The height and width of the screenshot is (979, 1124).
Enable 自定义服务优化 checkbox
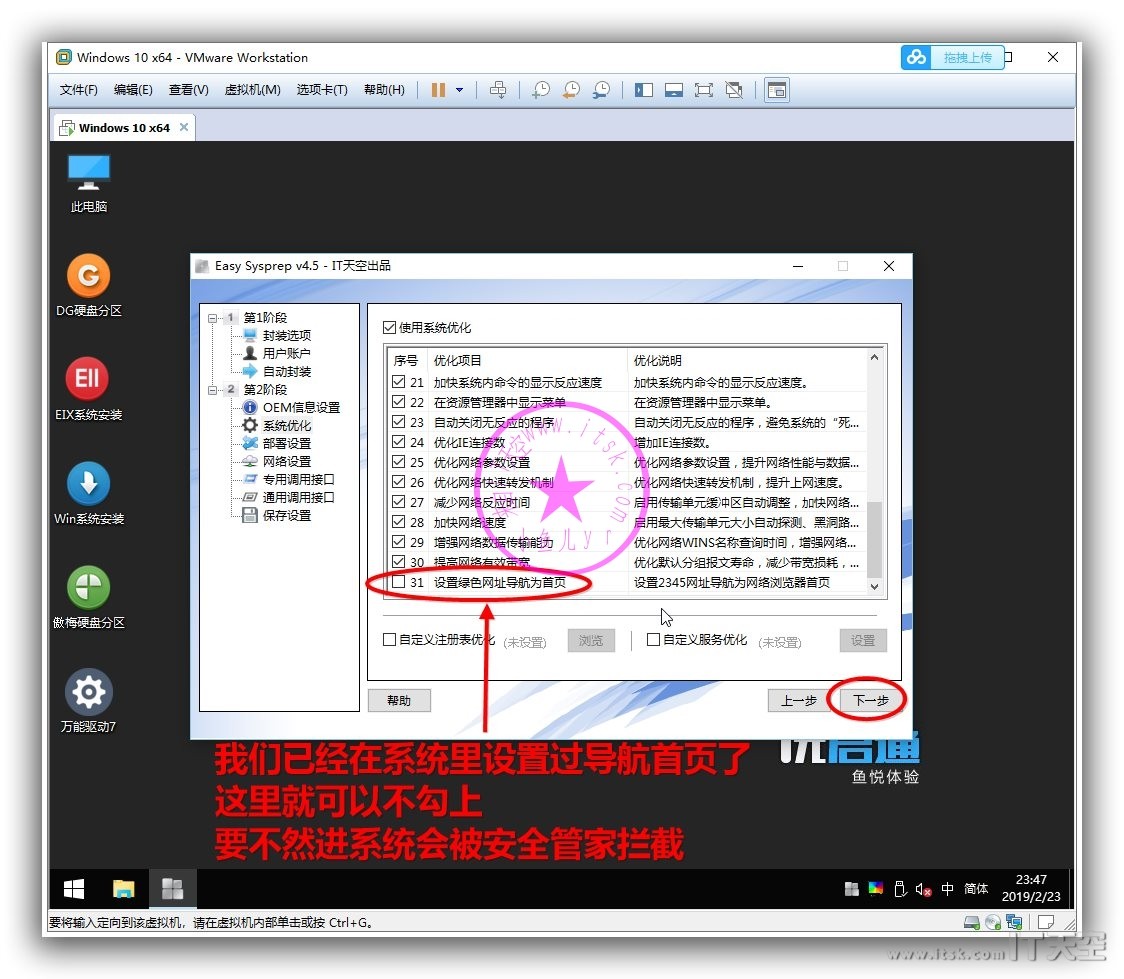point(653,639)
